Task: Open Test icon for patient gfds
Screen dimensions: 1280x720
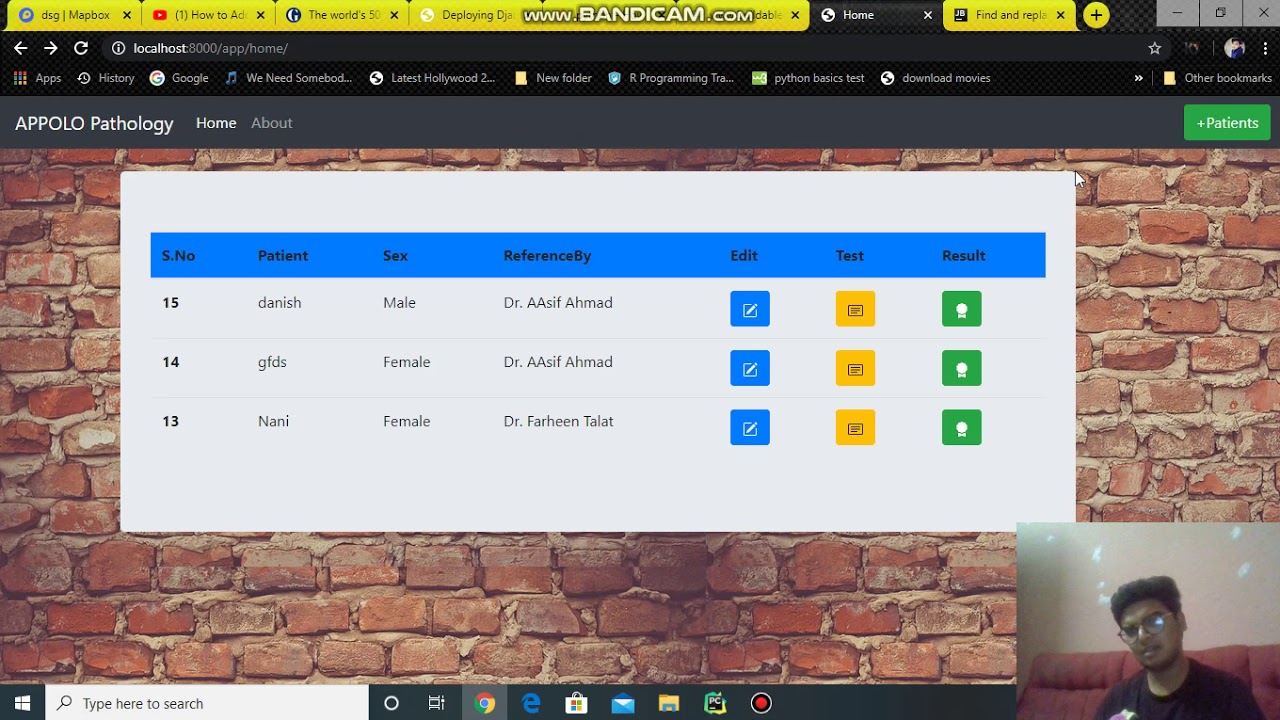Action: (x=855, y=368)
